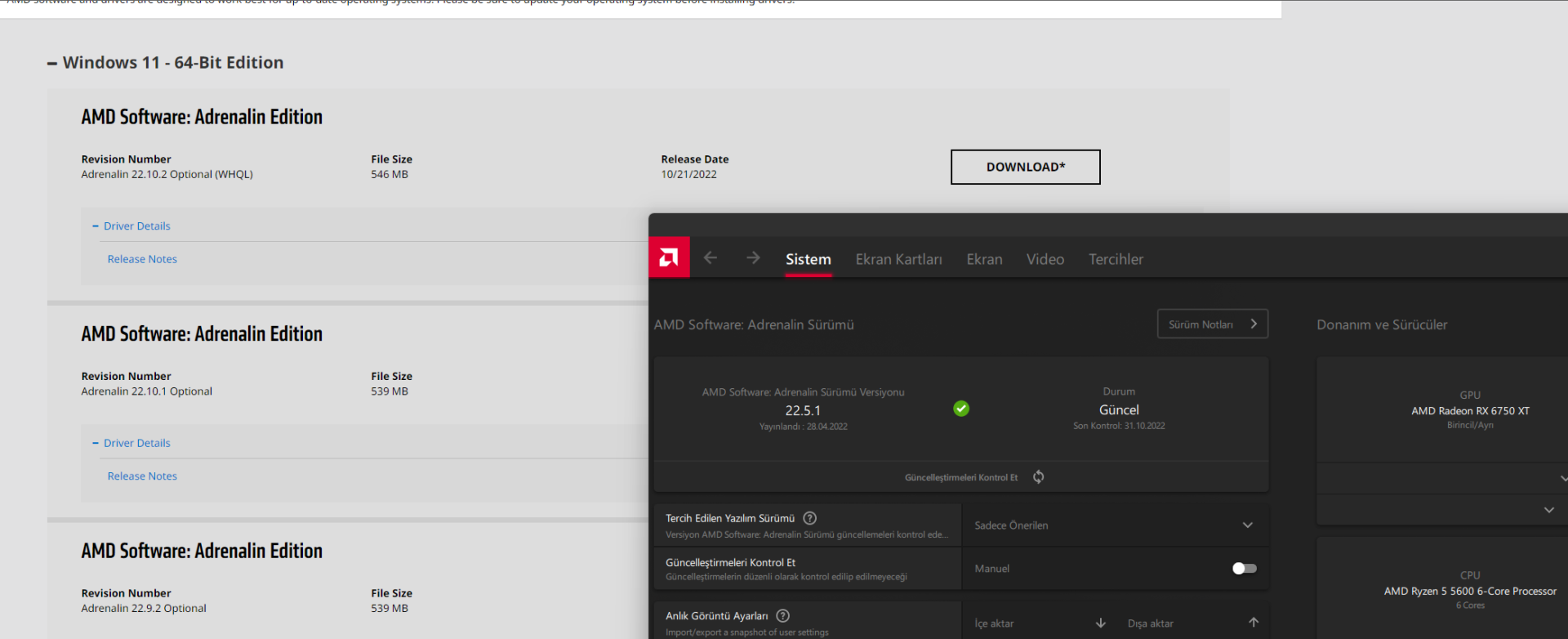Open the Ekran tab
Viewport: 1568px width, 639px height.
[x=984, y=259]
